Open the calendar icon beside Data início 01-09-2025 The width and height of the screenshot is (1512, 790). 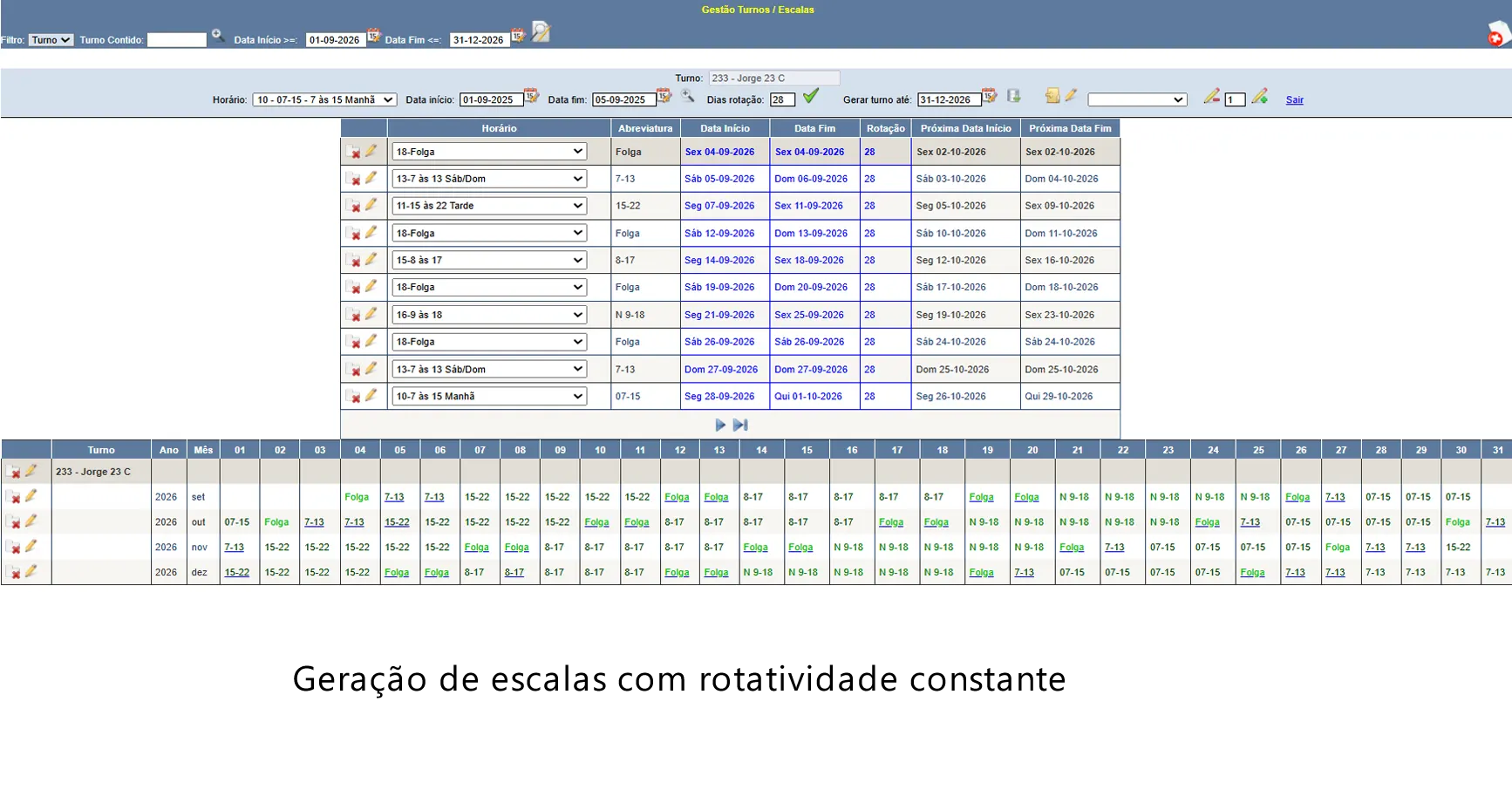tap(531, 96)
